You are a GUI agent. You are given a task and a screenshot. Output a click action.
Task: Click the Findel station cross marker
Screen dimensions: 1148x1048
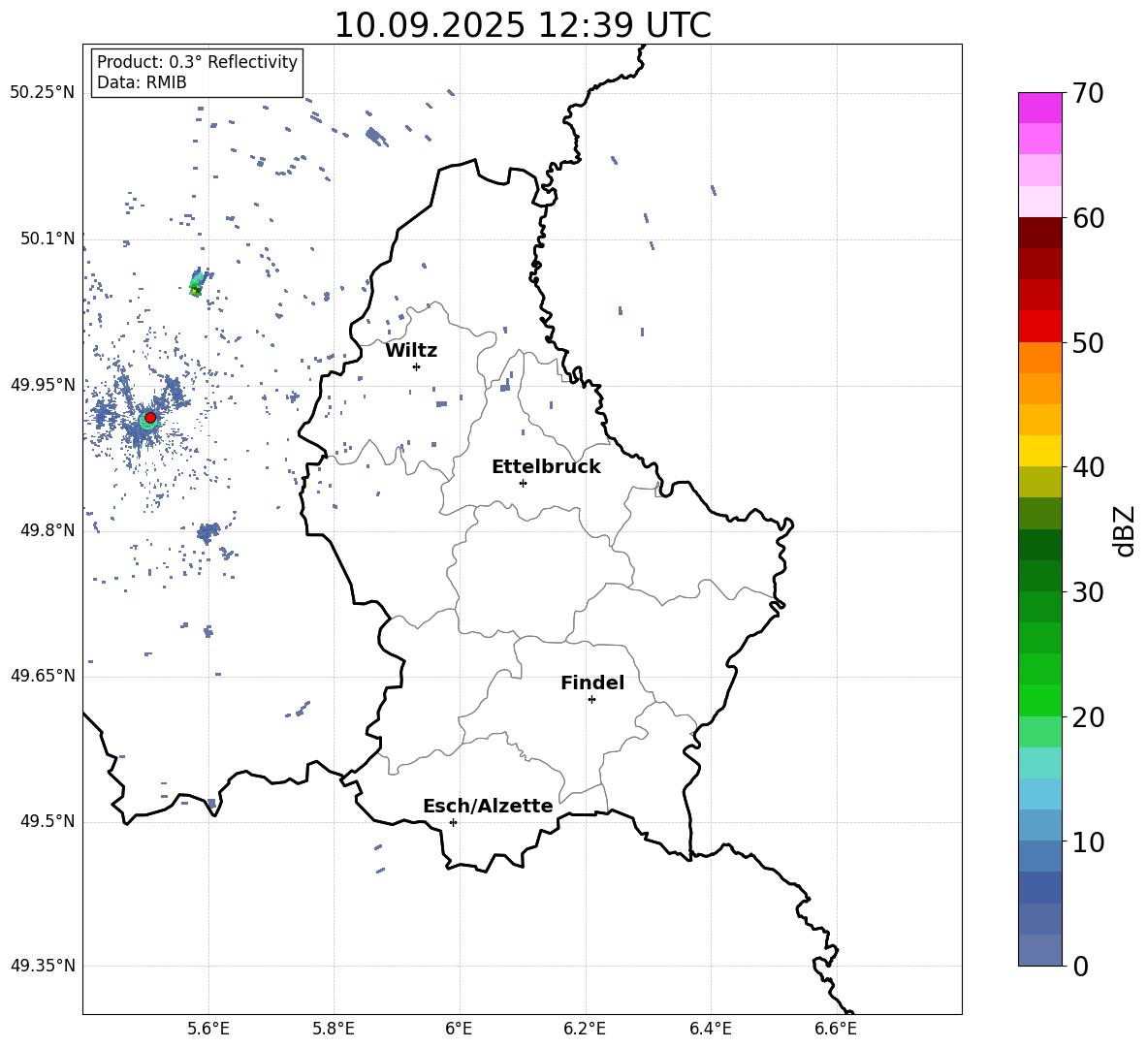pos(591,700)
